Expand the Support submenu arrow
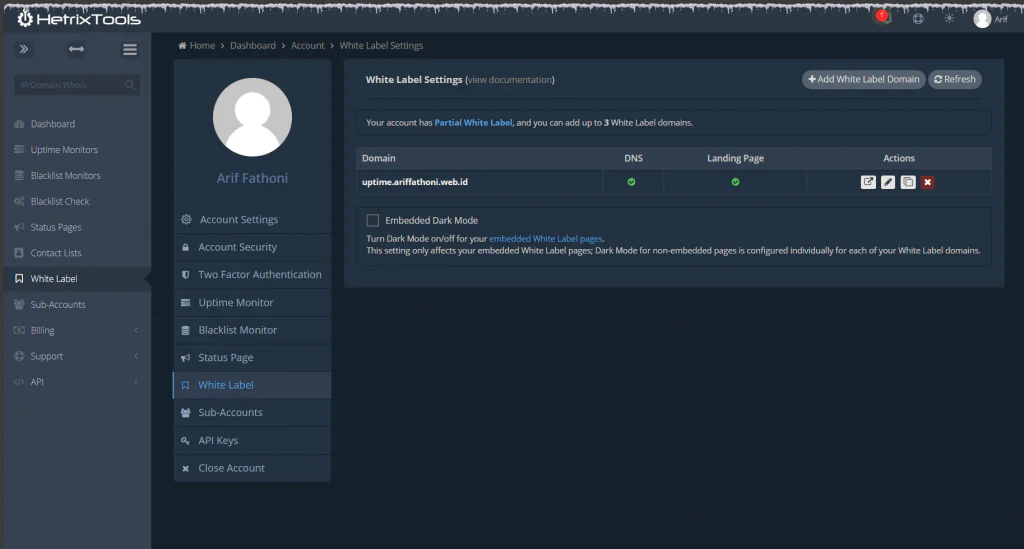This screenshot has width=1024, height=549. tap(136, 356)
